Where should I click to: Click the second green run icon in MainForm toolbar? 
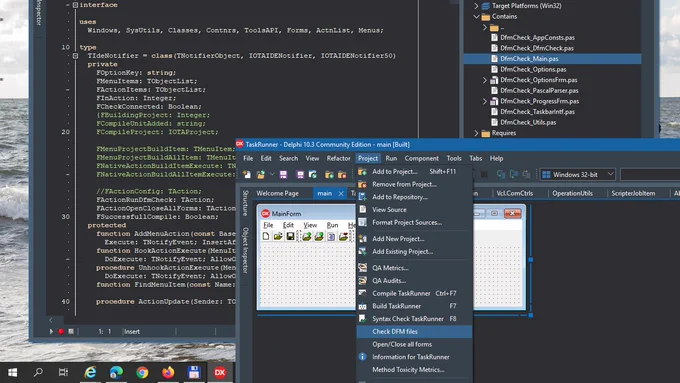click(x=319, y=236)
